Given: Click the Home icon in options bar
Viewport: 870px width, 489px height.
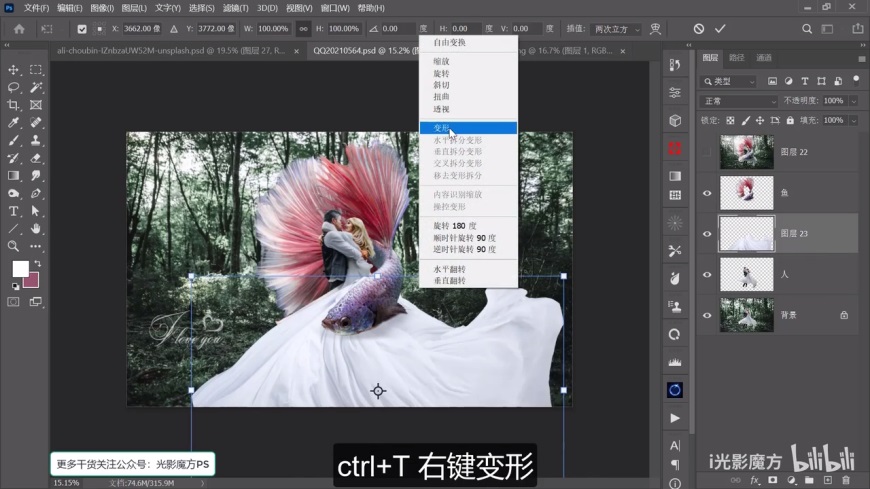Looking at the screenshot, I should pyautogui.click(x=19, y=29).
